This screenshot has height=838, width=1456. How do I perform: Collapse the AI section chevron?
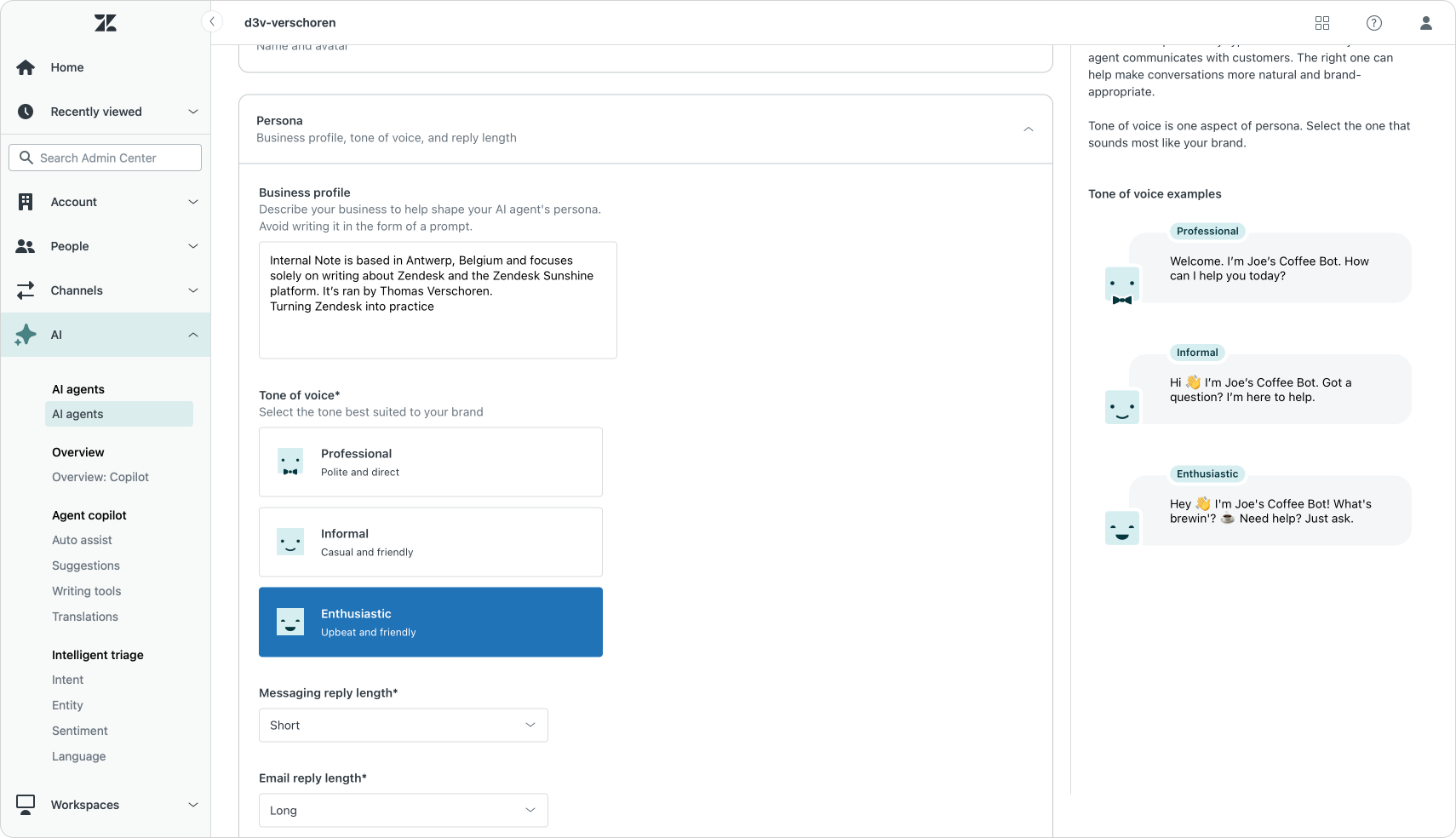pos(193,335)
